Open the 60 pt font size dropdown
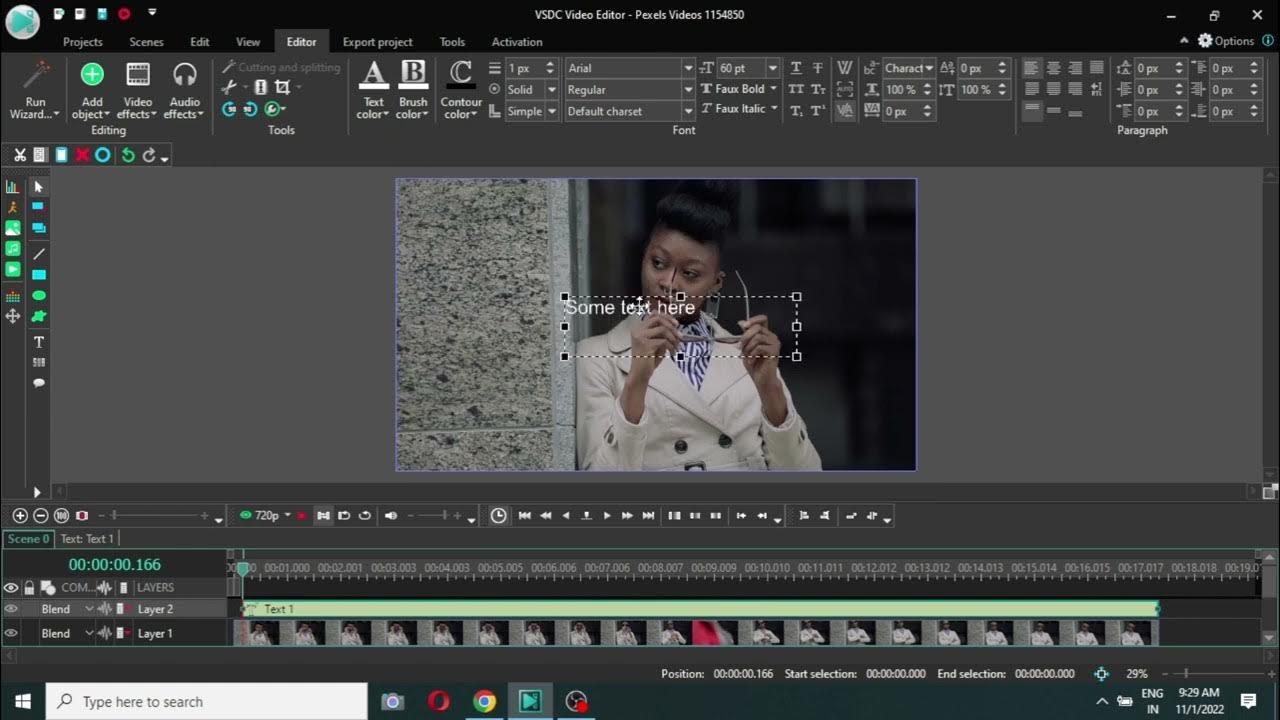Viewport: 1280px width, 720px height. [x=772, y=68]
